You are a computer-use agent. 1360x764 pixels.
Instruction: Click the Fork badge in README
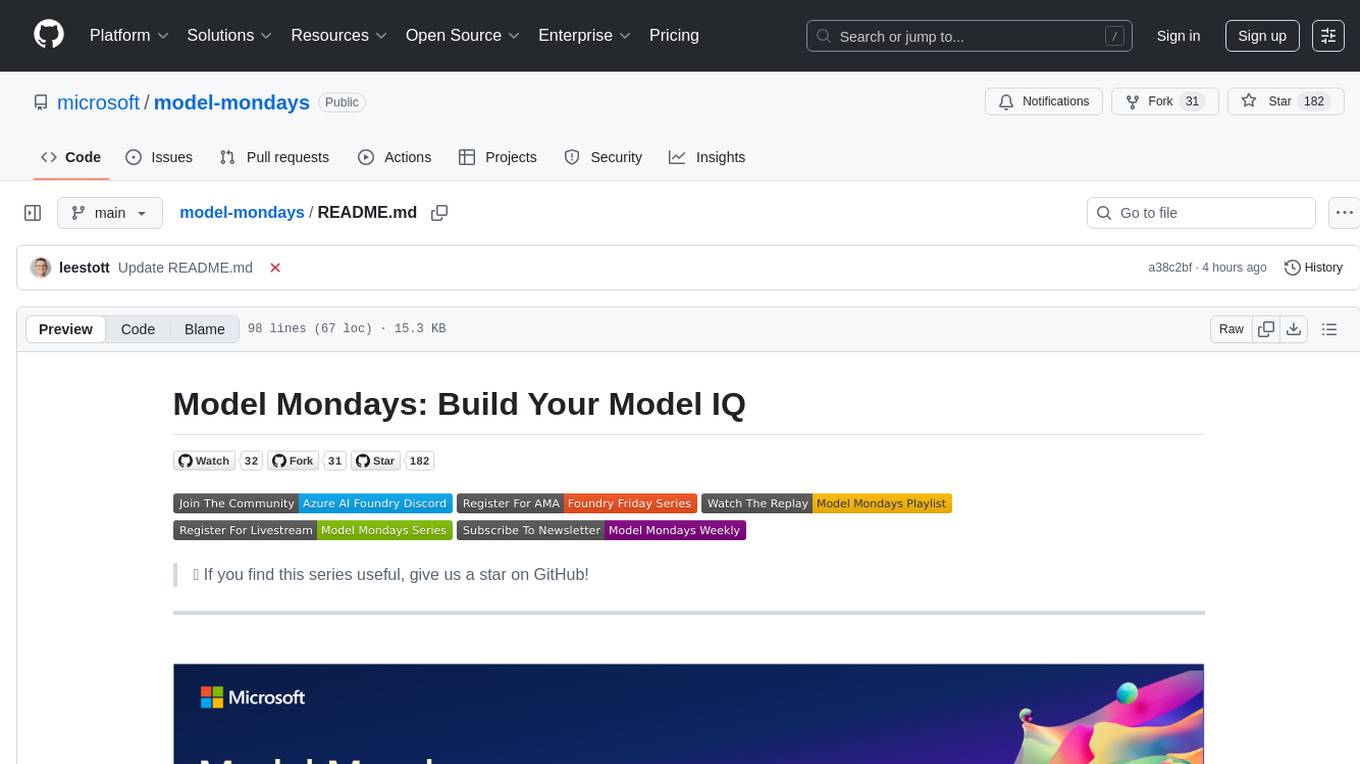291,461
